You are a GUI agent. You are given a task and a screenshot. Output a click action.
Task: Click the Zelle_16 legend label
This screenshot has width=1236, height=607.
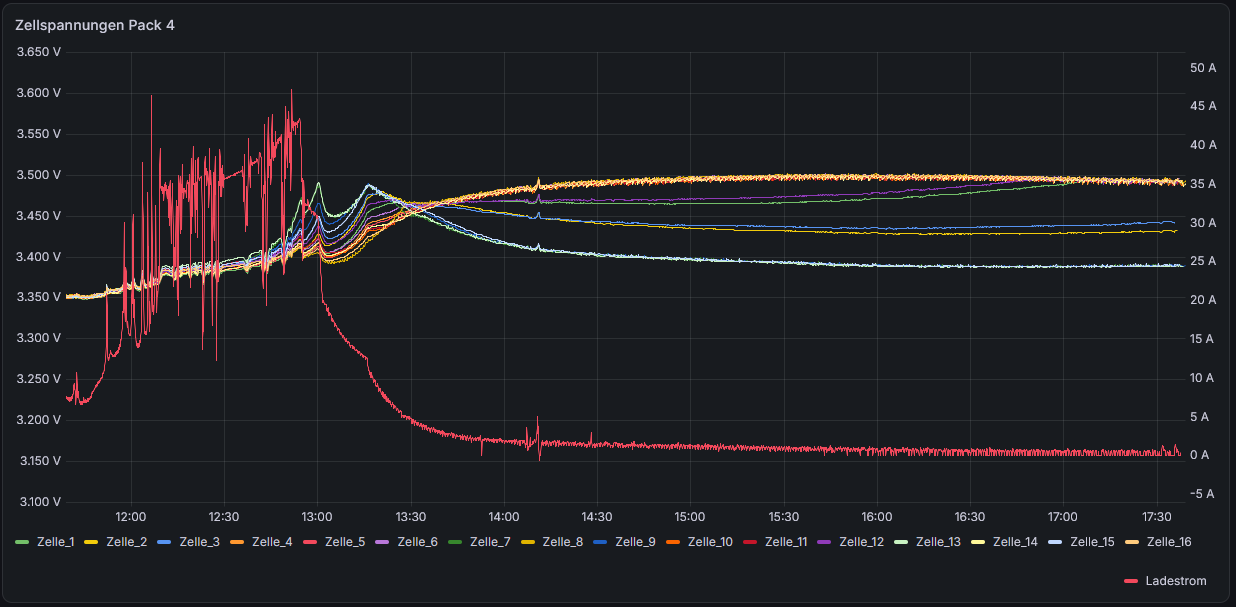(1170, 542)
